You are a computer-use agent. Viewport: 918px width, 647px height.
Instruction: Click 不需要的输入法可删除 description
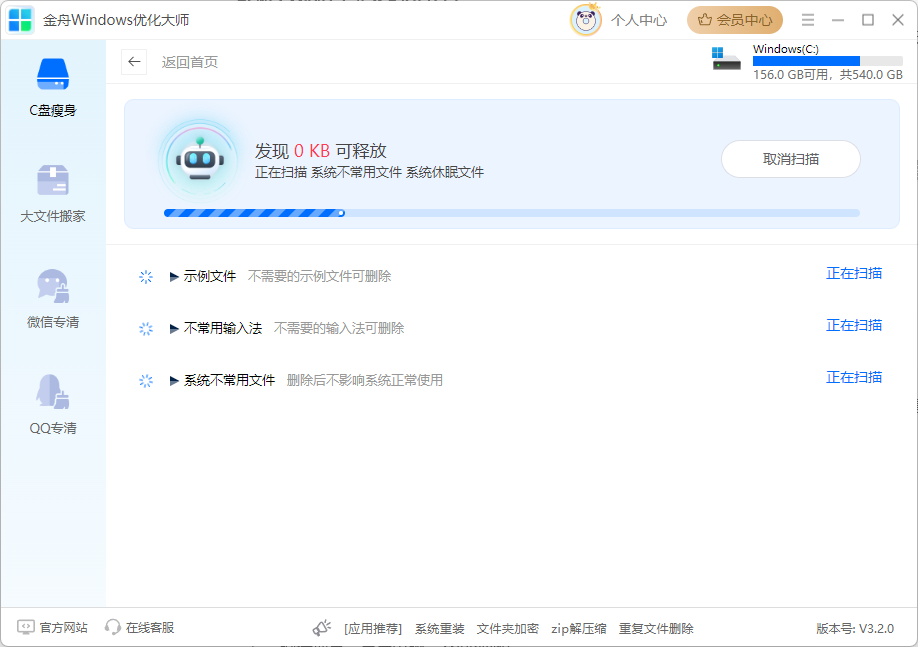click(338, 328)
